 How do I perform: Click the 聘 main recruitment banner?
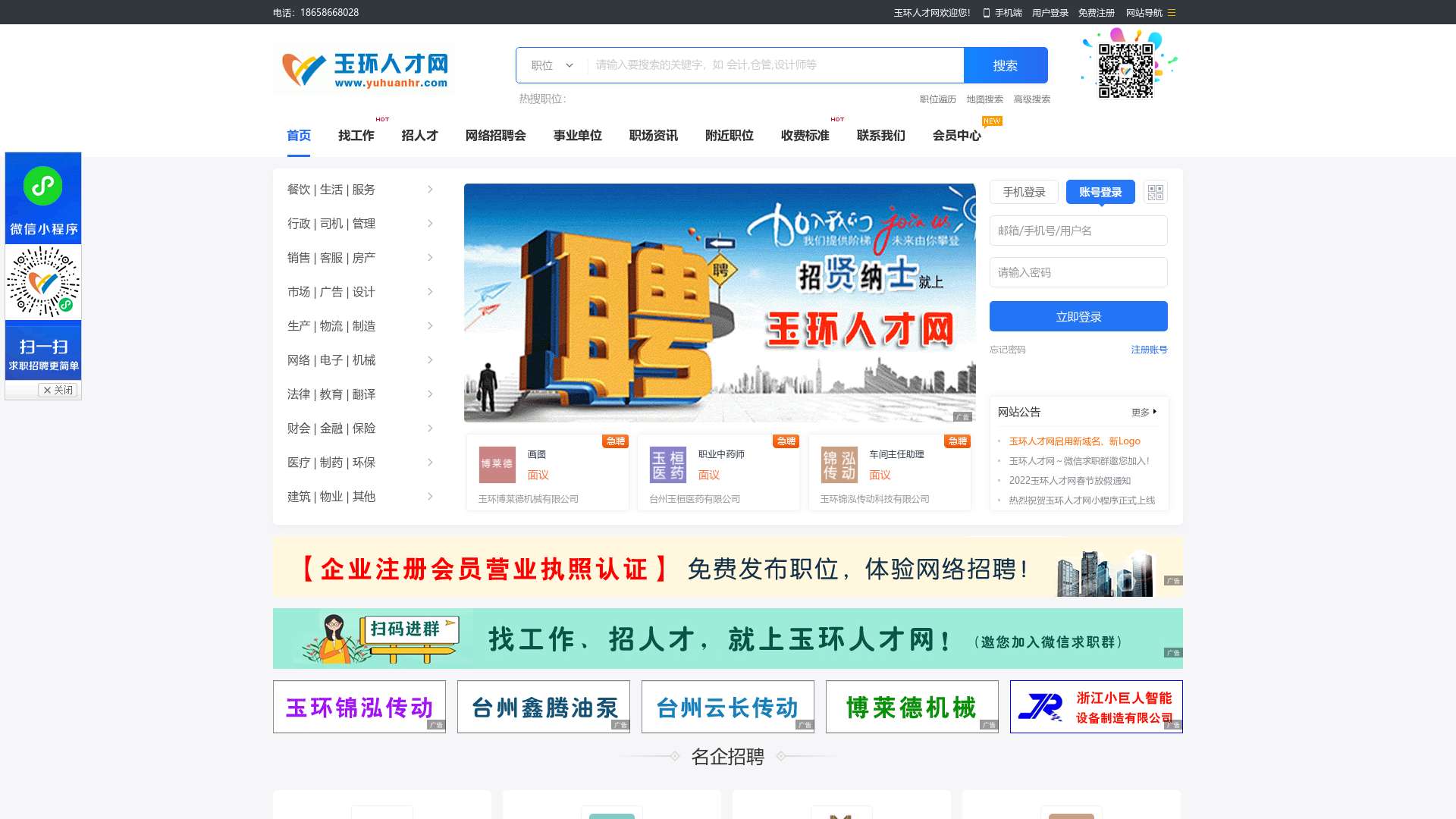[x=720, y=303]
